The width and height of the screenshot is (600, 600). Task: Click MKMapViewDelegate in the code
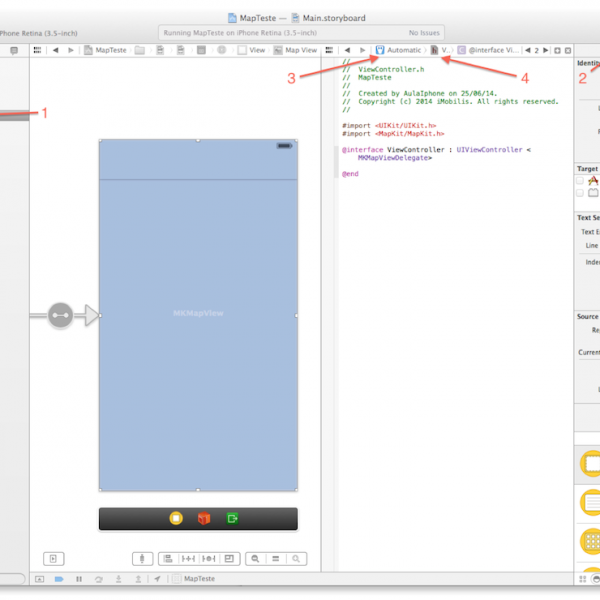(394, 158)
